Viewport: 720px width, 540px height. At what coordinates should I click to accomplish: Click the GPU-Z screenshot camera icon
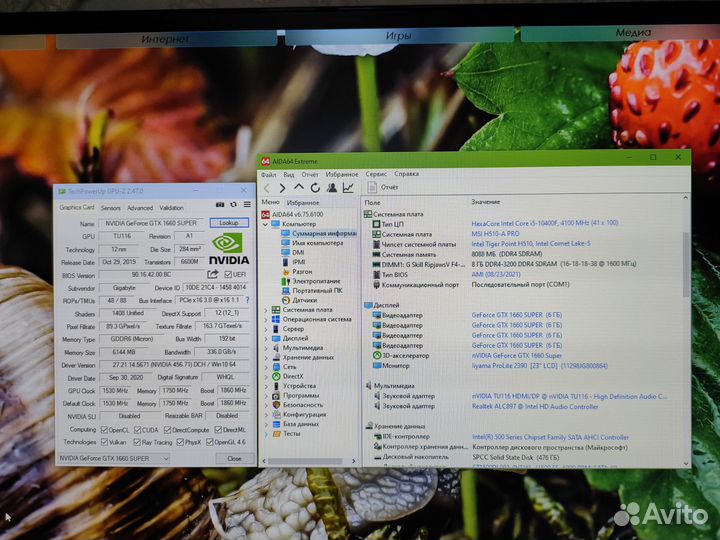pyautogui.click(x=220, y=205)
